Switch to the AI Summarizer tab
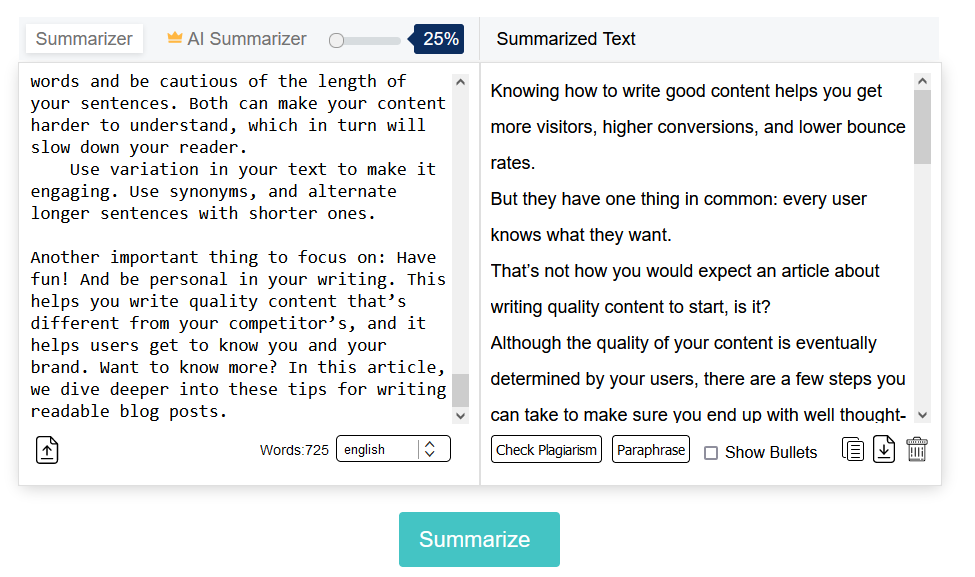 coord(246,39)
